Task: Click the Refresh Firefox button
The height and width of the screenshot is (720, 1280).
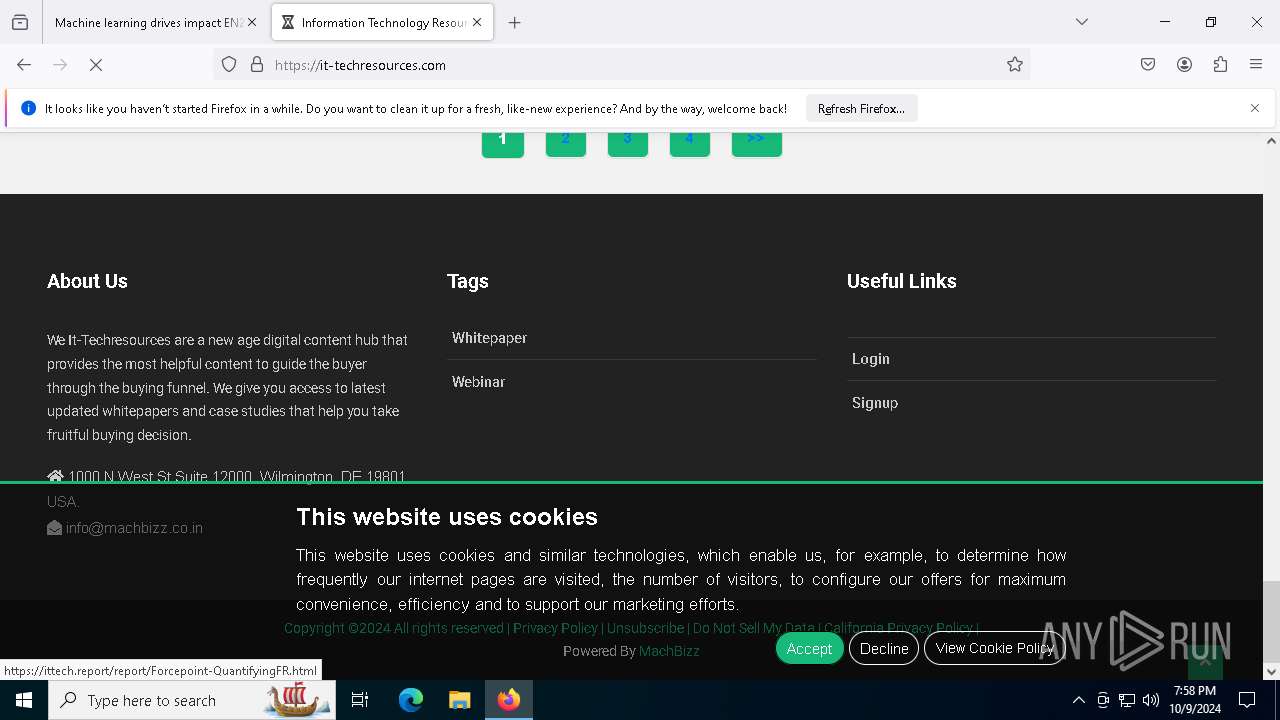Action: 861,109
